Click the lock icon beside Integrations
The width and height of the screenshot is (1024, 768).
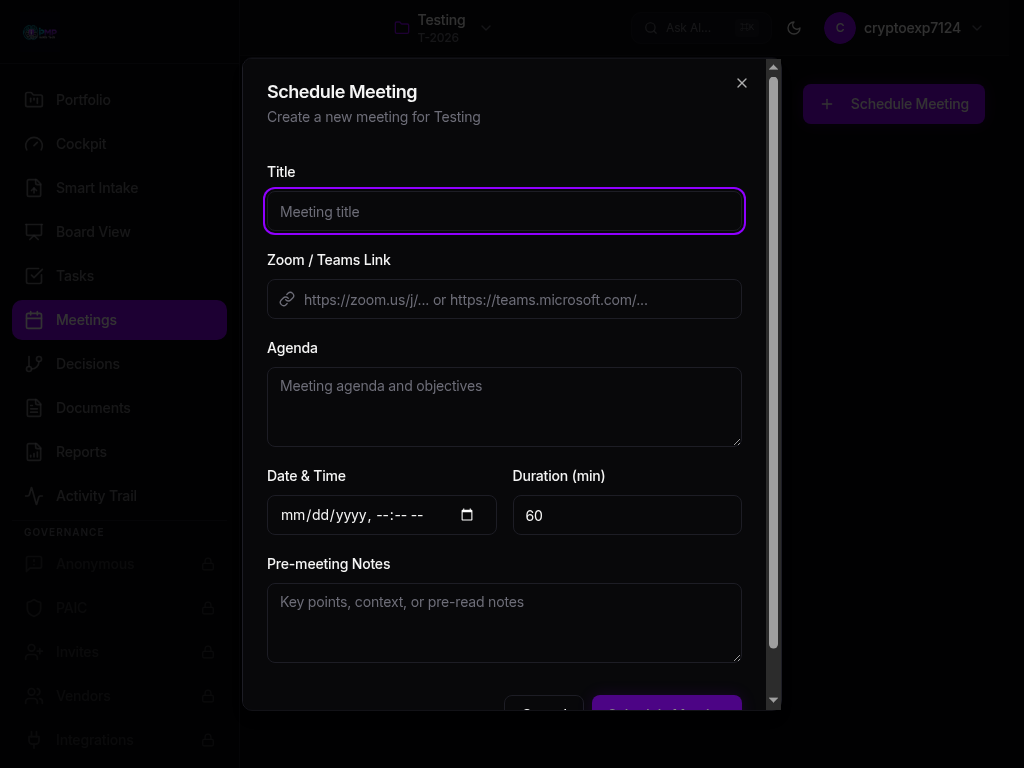[208, 740]
